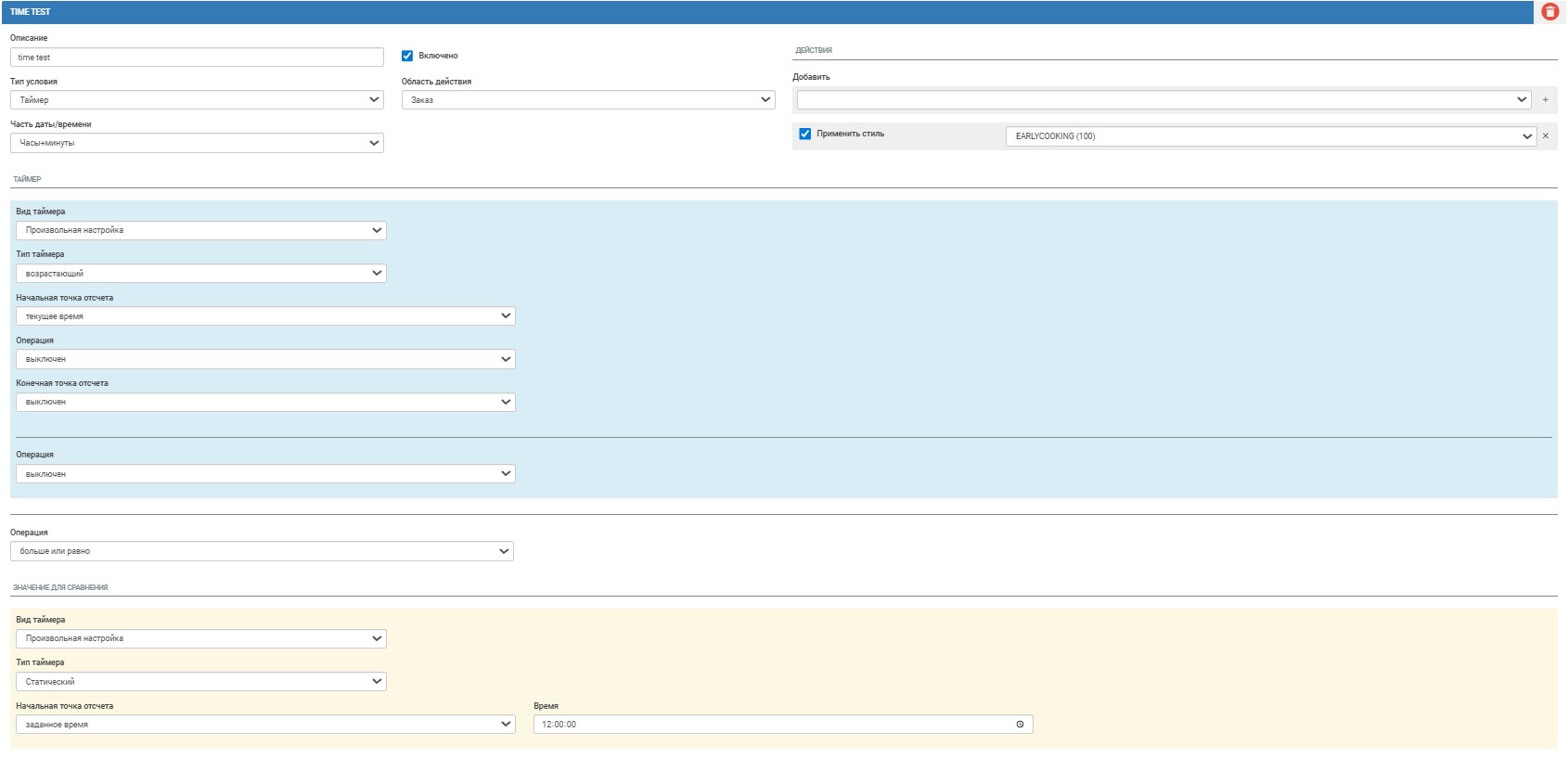This screenshot has width=1568, height=758.
Task: Expand the Область действия dropdown
Action: pyautogui.click(x=587, y=100)
